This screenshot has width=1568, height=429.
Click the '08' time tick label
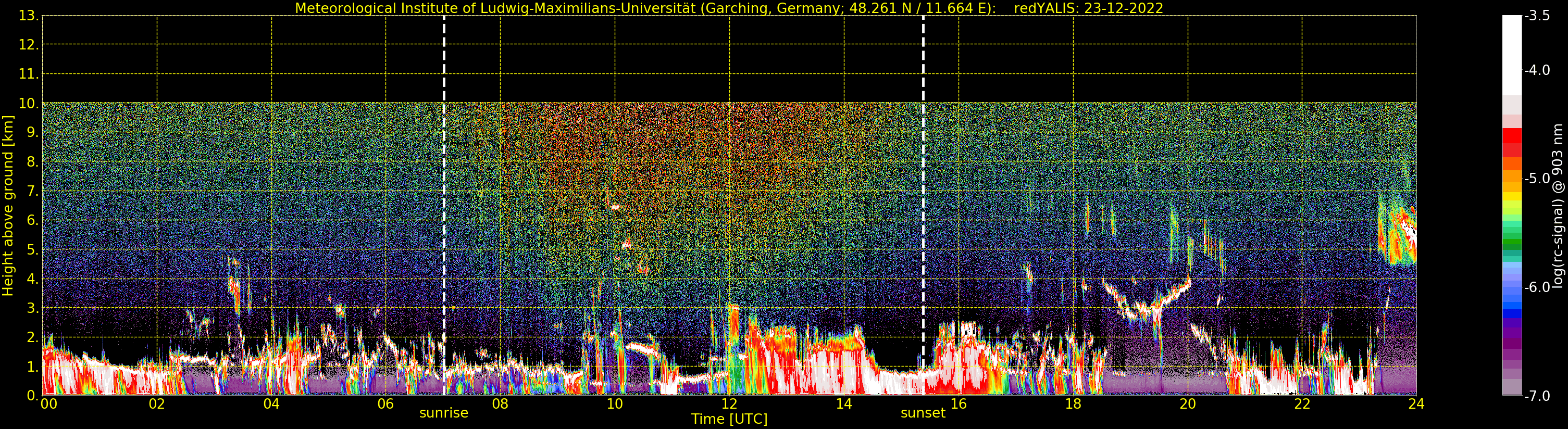pyautogui.click(x=500, y=404)
